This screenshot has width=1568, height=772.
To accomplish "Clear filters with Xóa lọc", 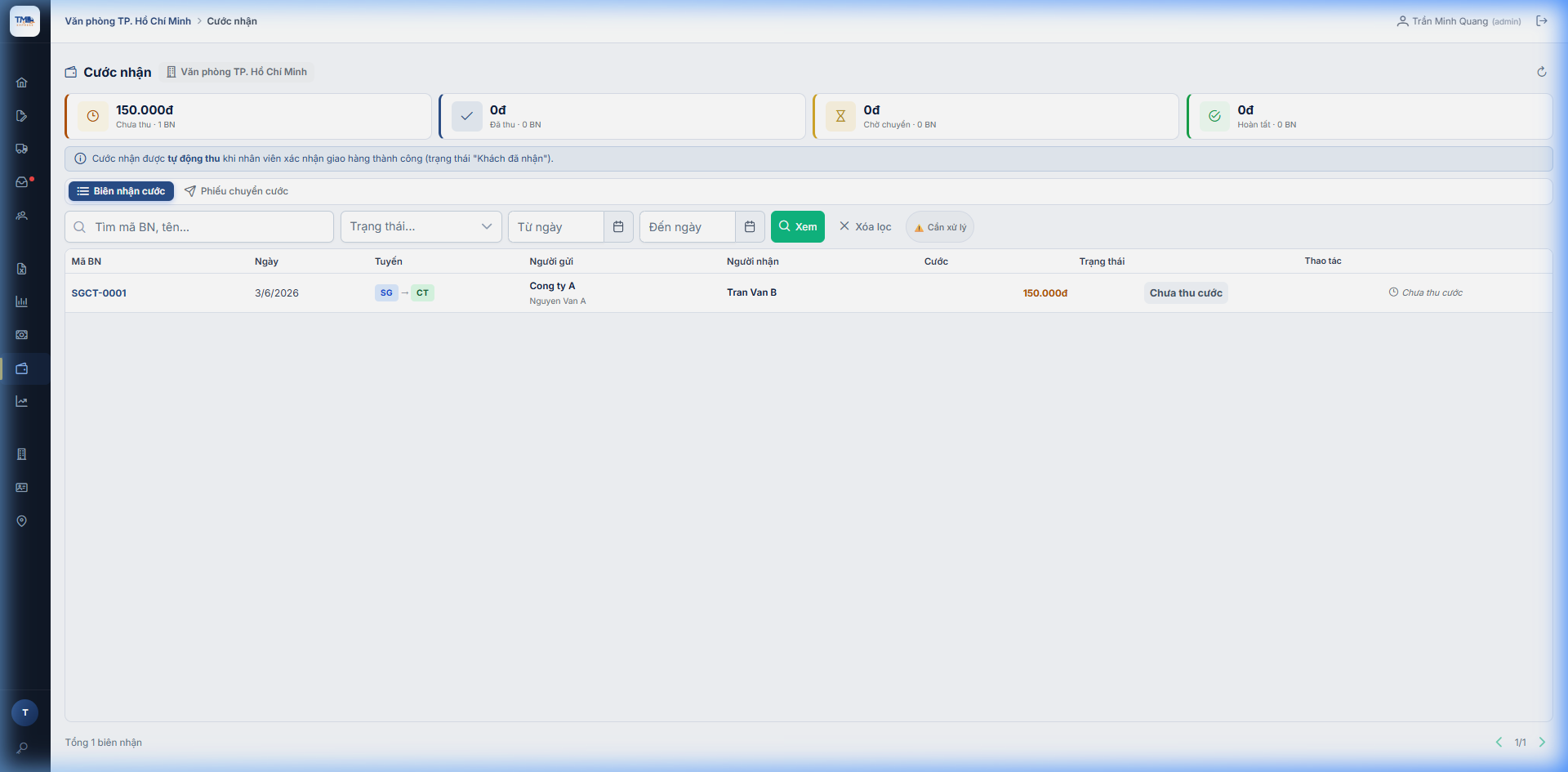I will click(865, 227).
